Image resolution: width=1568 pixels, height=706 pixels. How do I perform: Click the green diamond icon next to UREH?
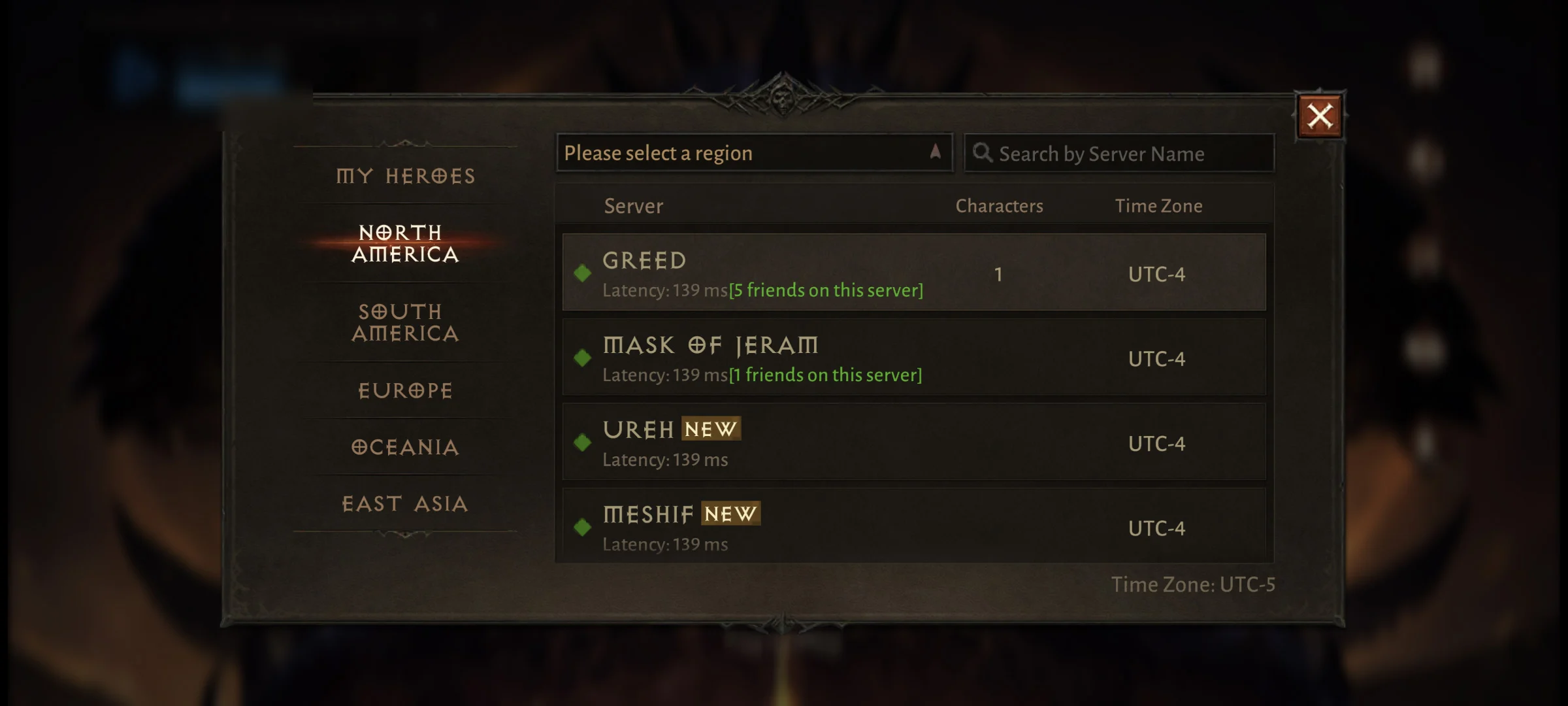(582, 441)
